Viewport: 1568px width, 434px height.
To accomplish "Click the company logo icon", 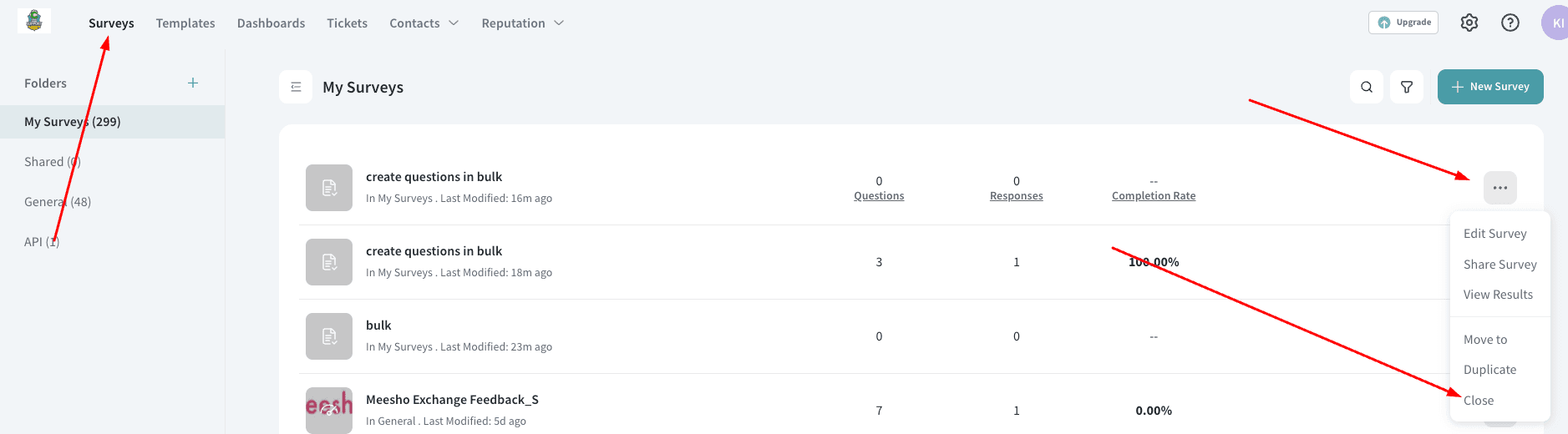I will pos(34,21).
